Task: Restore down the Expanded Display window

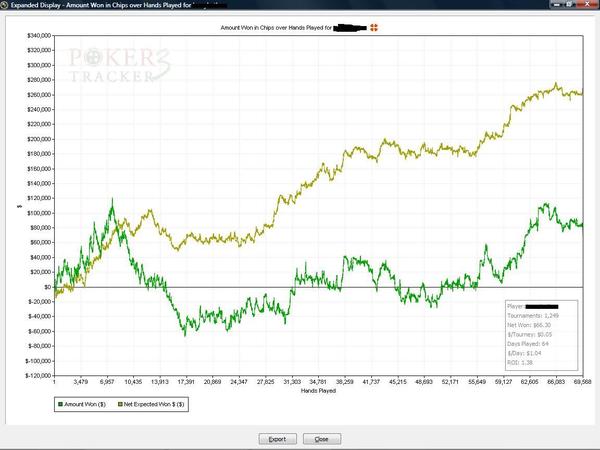Action: tap(569, 4)
